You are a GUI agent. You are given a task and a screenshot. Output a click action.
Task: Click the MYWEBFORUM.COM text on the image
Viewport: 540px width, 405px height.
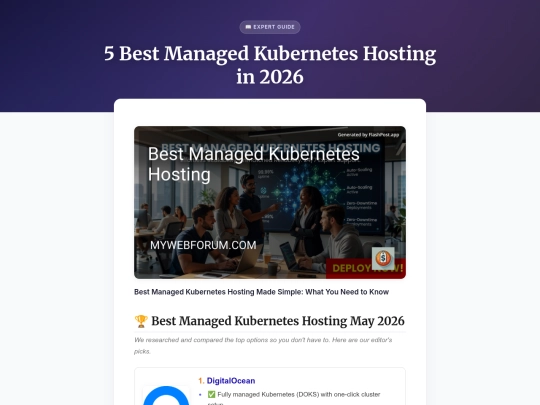(203, 245)
